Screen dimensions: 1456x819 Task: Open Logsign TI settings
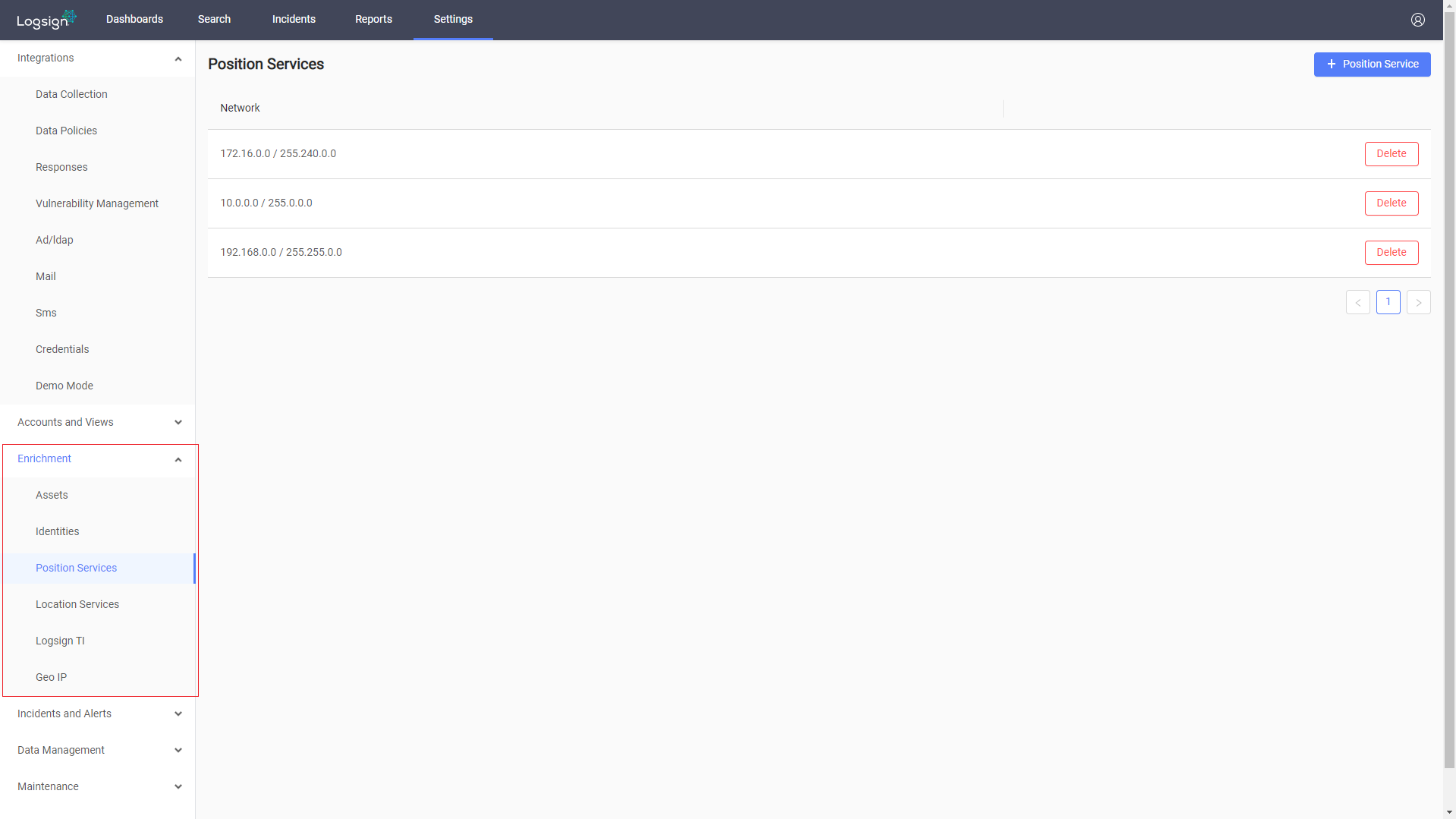point(98,641)
